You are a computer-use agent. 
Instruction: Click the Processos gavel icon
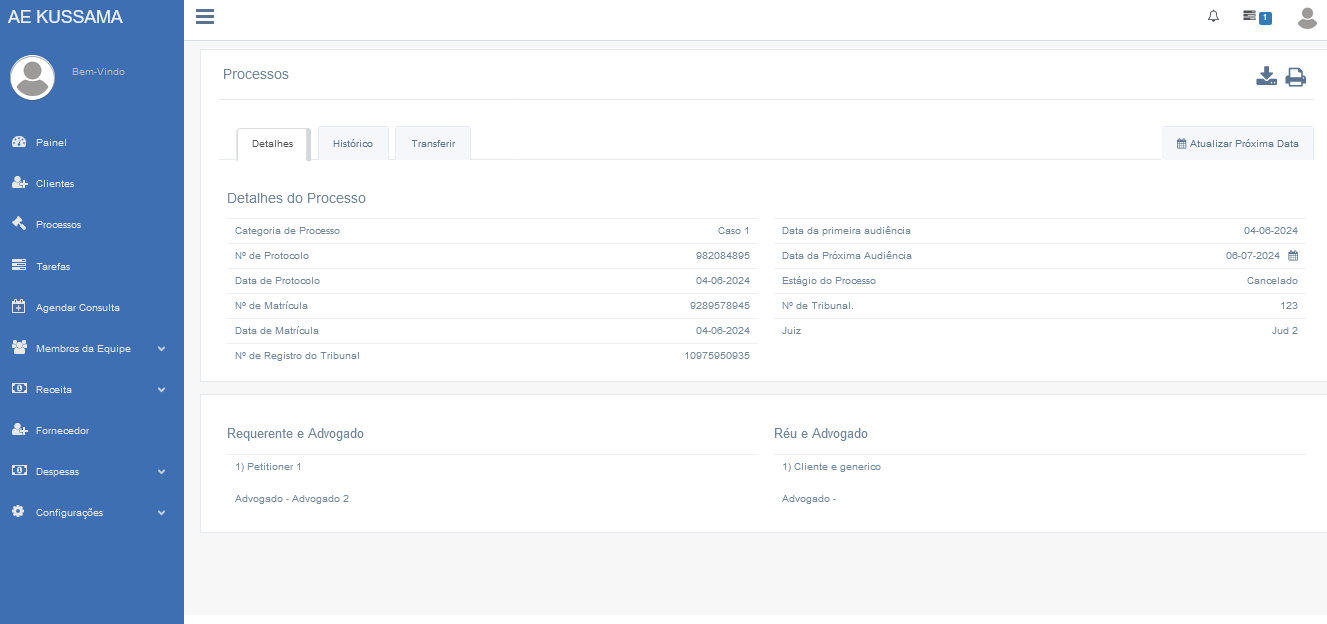[19, 224]
